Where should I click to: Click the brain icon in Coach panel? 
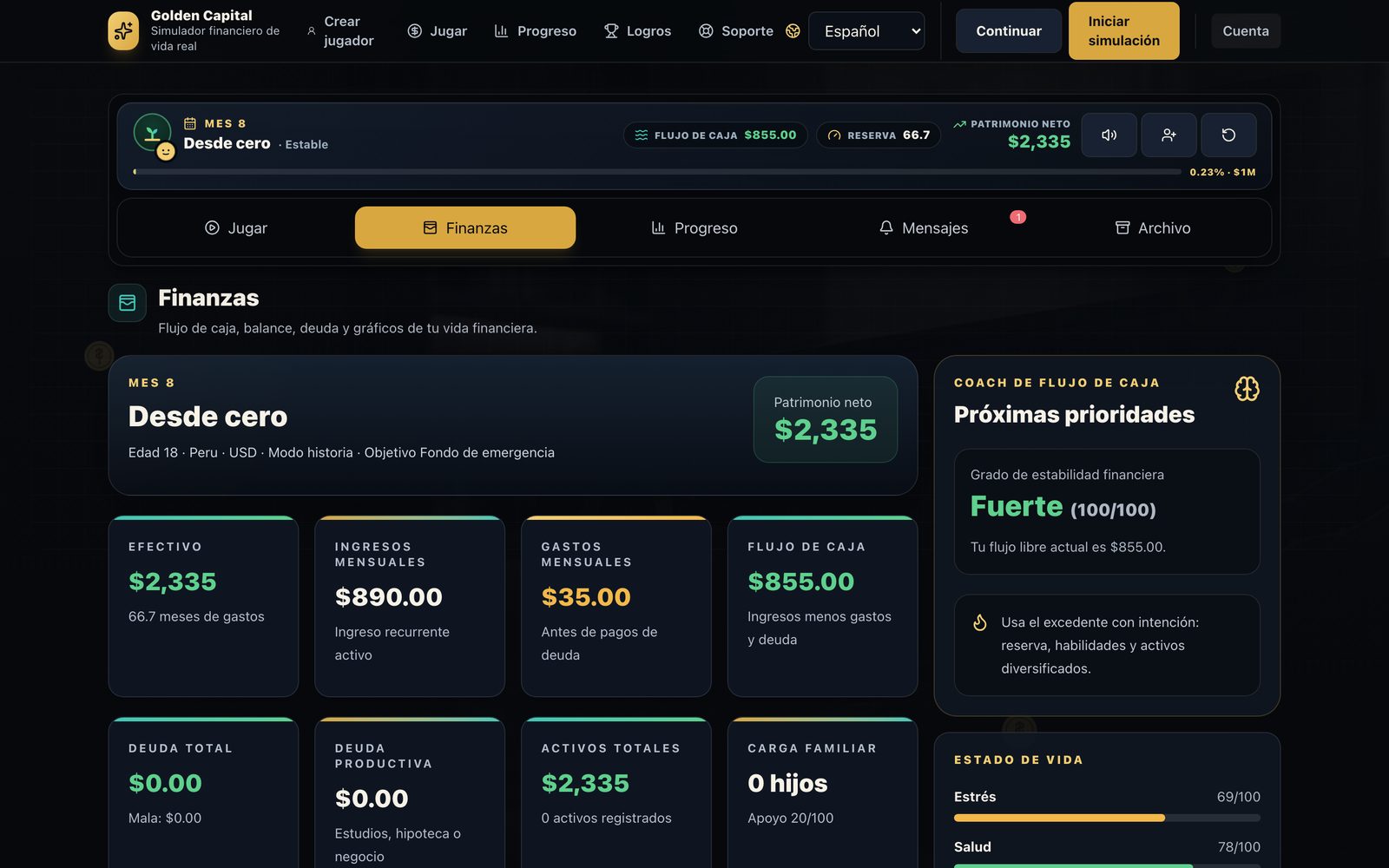tap(1247, 389)
